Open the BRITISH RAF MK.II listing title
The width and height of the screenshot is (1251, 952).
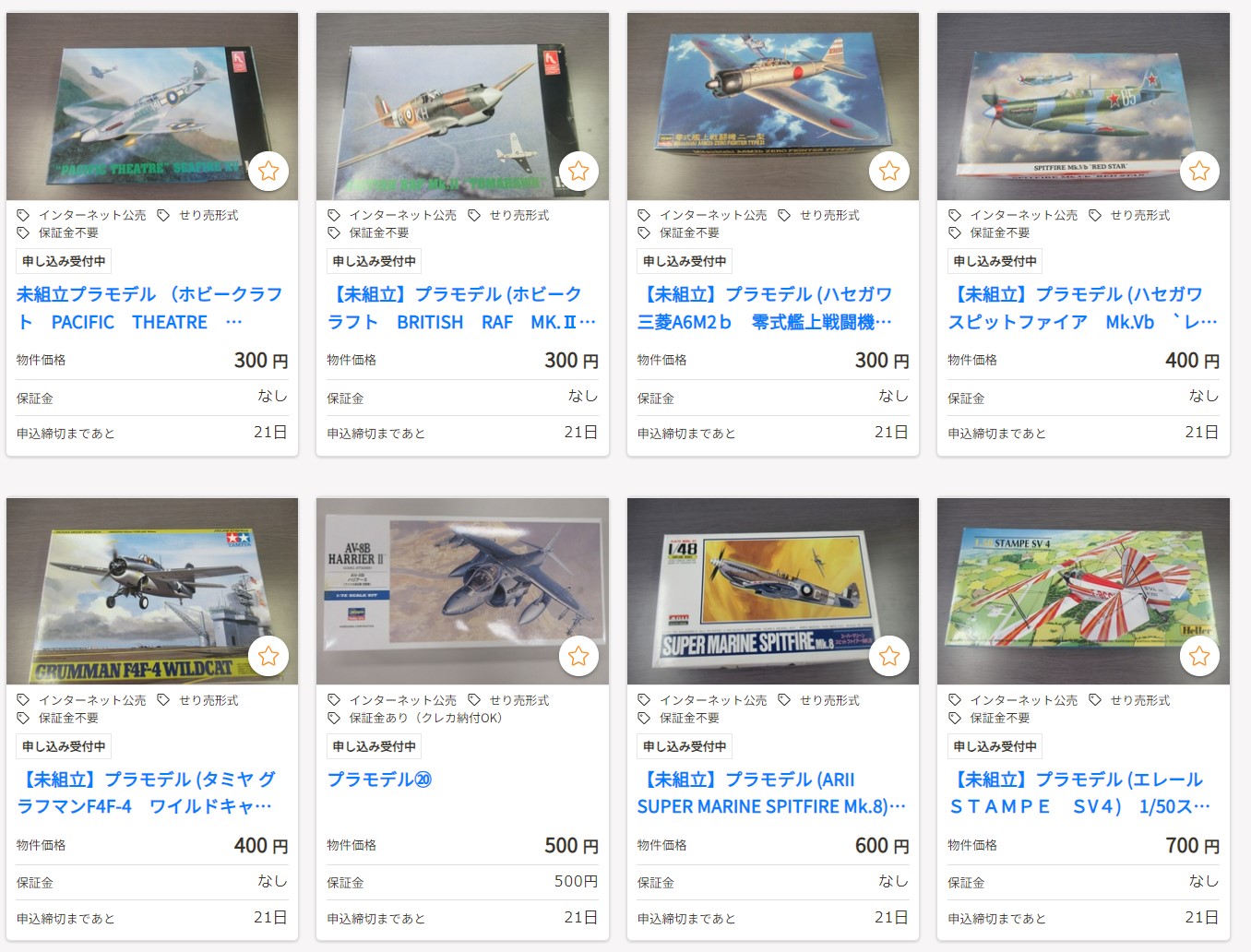[462, 308]
